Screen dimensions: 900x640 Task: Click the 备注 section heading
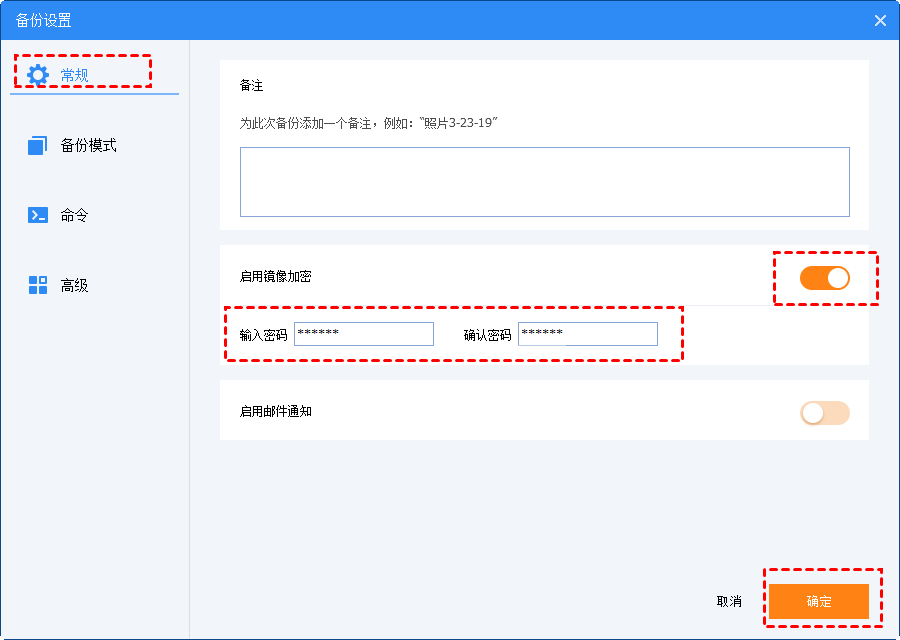coord(251,86)
